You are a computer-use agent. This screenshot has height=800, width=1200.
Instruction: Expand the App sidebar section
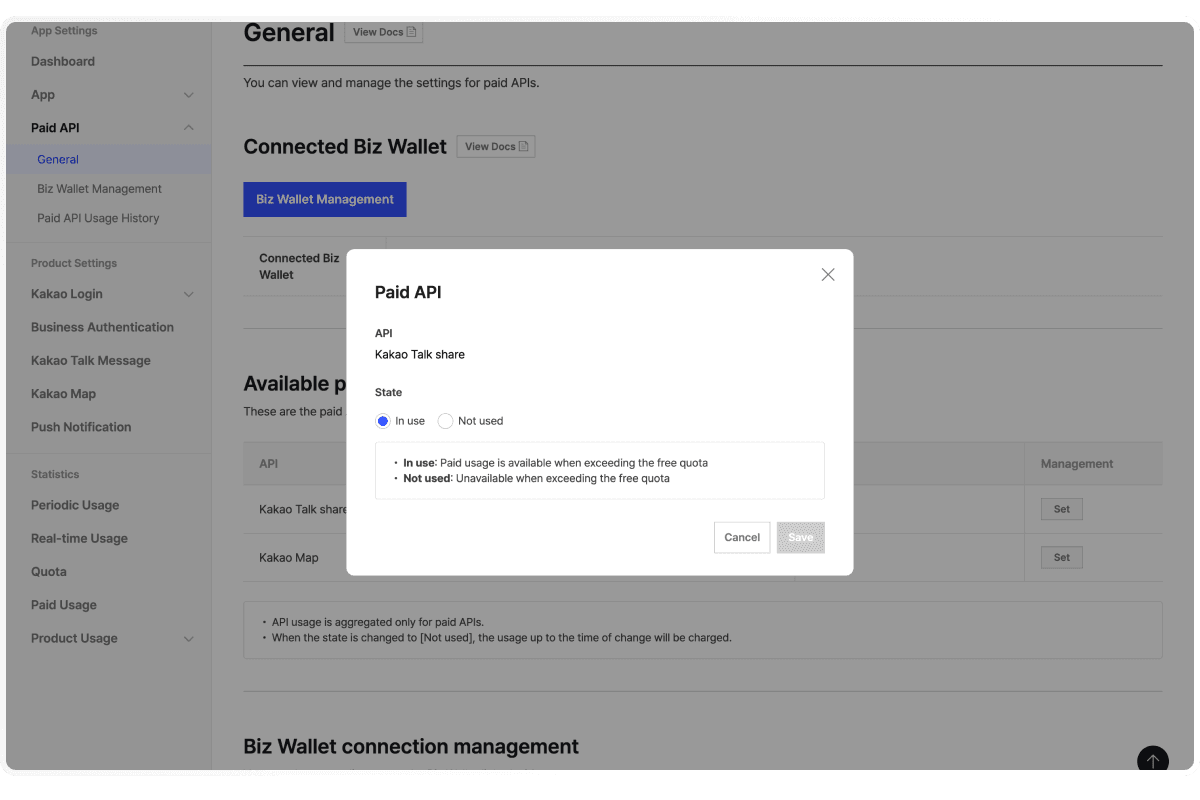(188, 95)
